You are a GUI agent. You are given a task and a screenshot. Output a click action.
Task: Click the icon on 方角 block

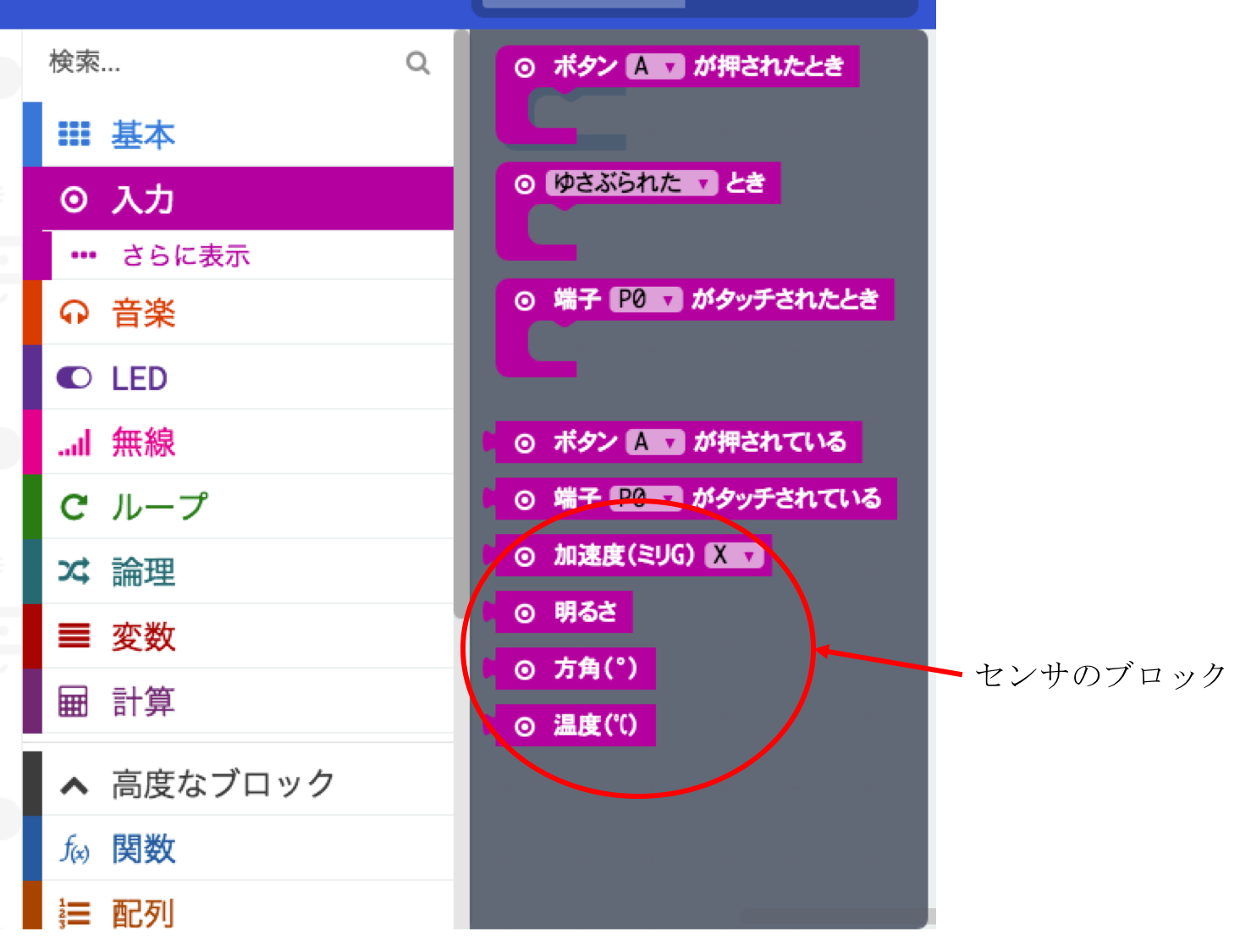(x=525, y=670)
